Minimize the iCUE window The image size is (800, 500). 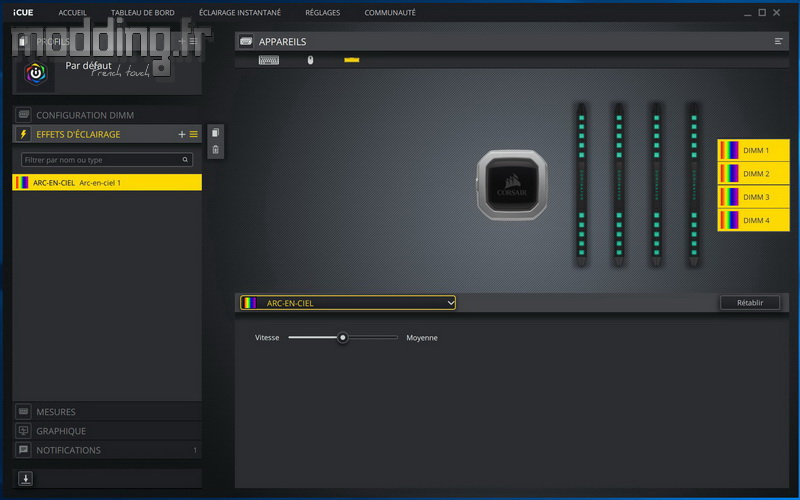[748, 13]
